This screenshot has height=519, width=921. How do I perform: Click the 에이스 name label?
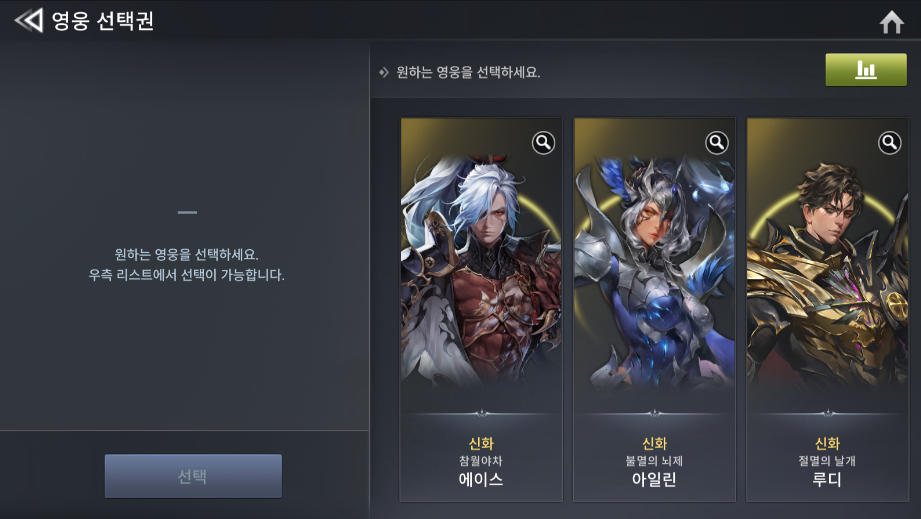coord(481,480)
